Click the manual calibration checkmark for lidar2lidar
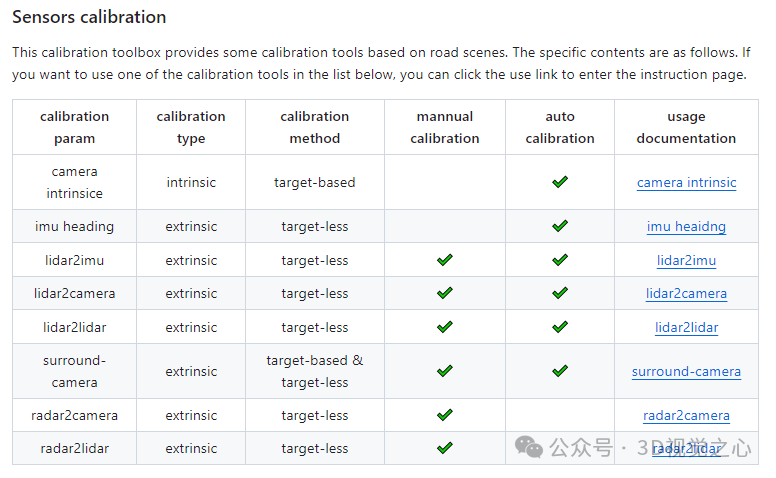Screen dimensions: 776x478 [444, 327]
